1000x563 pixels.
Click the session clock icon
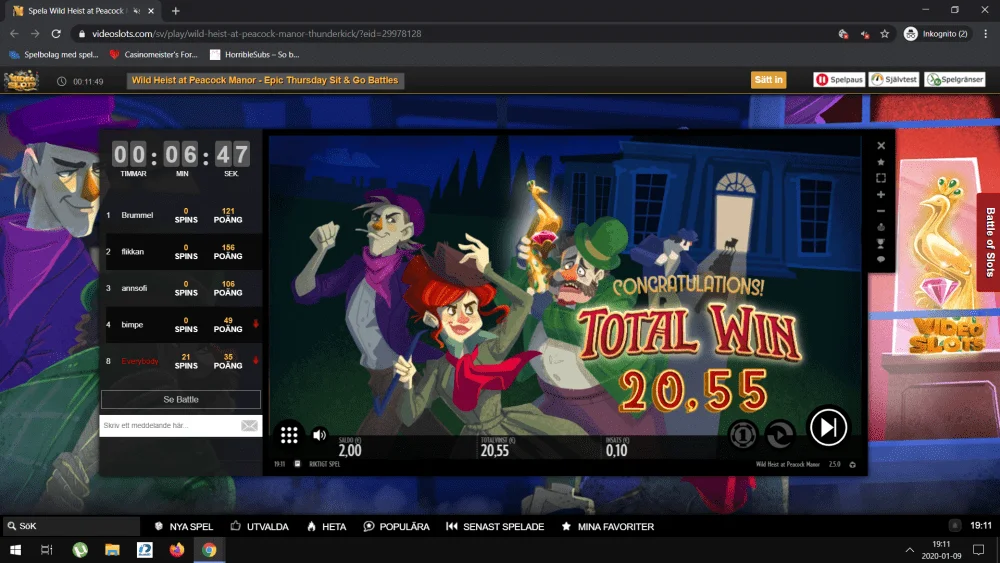tap(61, 82)
